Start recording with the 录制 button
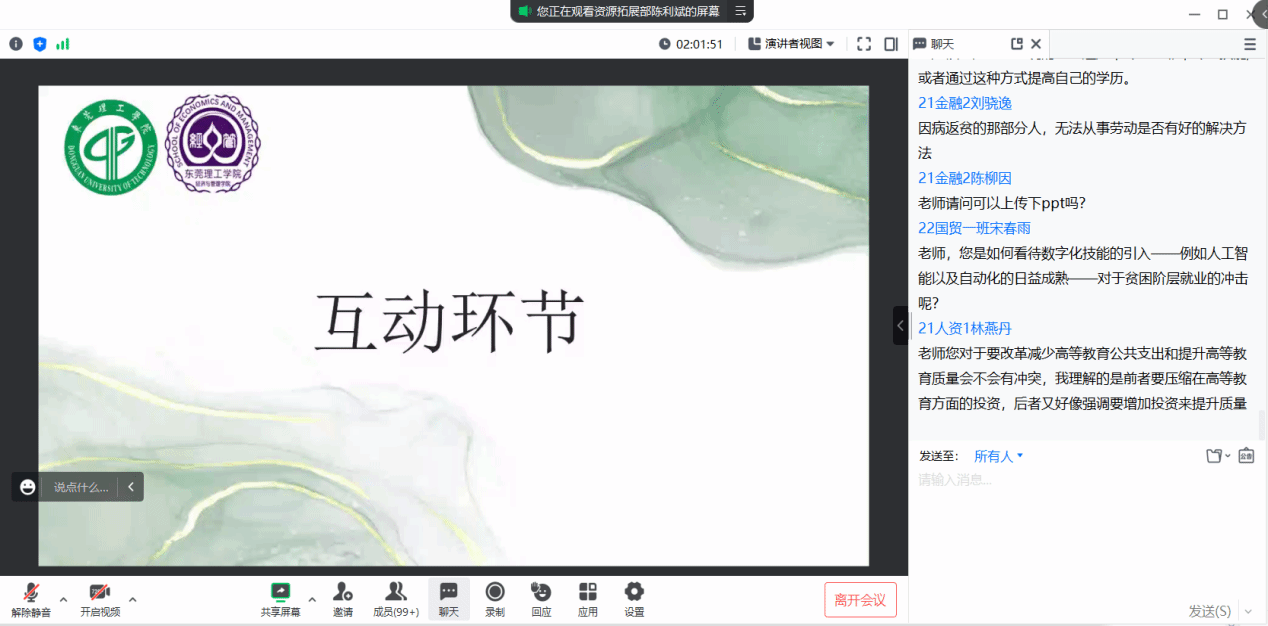 click(x=495, y=599)
